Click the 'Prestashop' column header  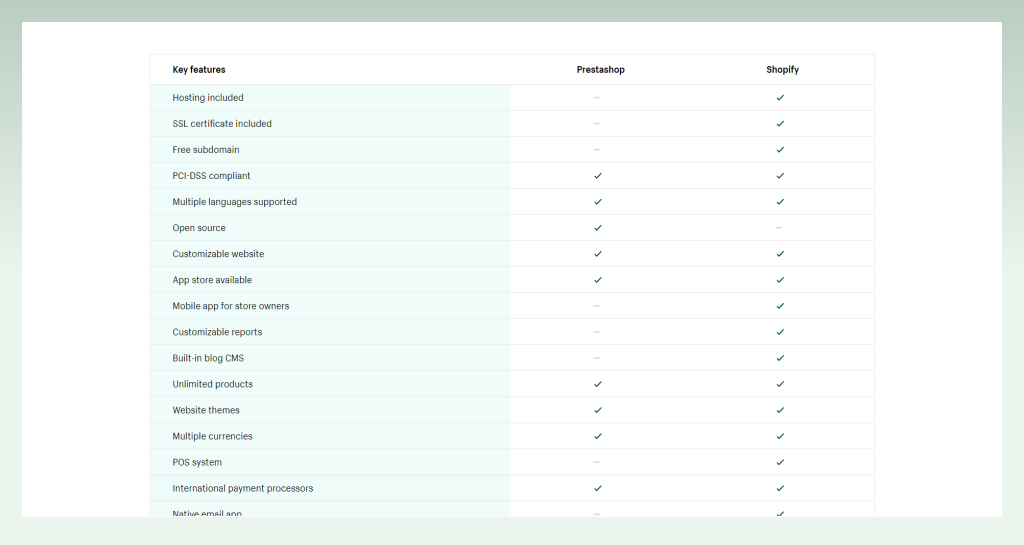point(600,70)
